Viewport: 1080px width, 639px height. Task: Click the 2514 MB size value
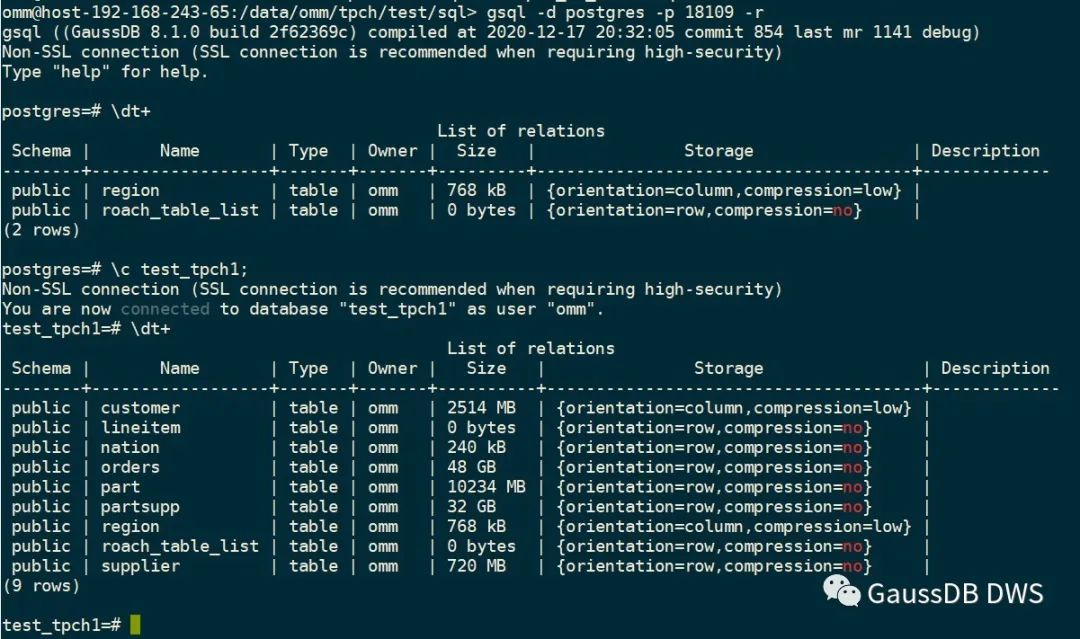click(x=482, y=408)
